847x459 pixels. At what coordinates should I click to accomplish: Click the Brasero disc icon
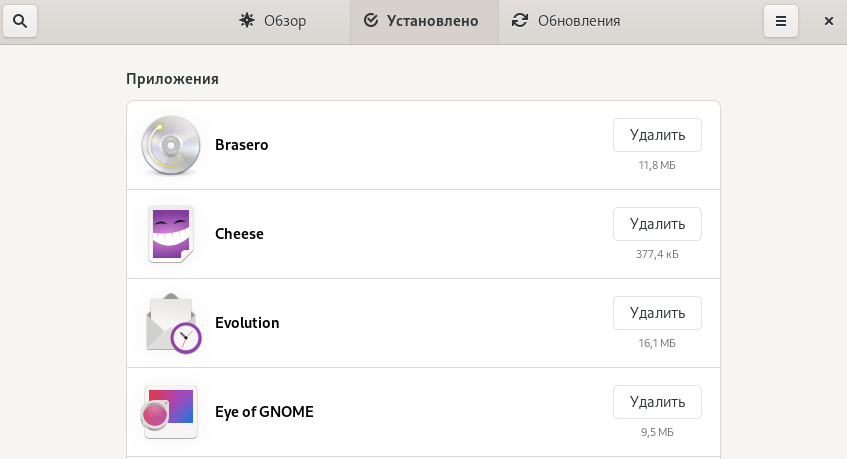(x=171, y=145)
